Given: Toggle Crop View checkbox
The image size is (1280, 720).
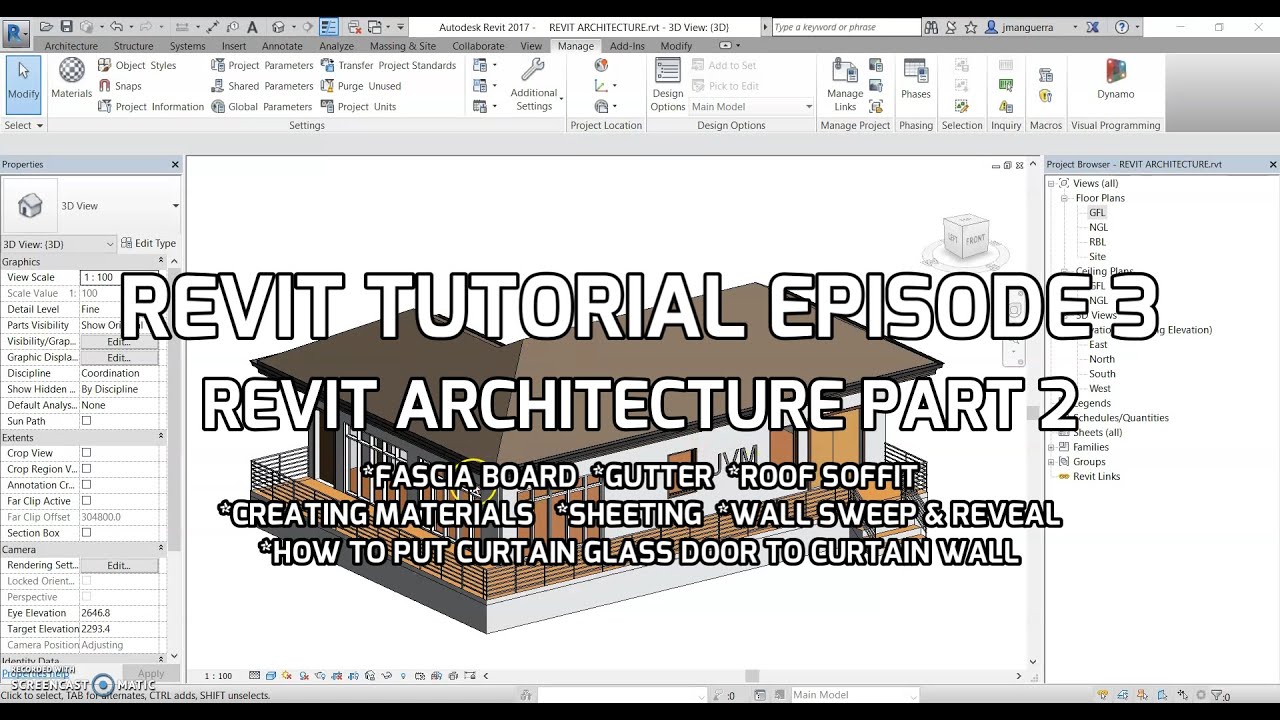Looking at the screenshot, I should tap(86, 453).
